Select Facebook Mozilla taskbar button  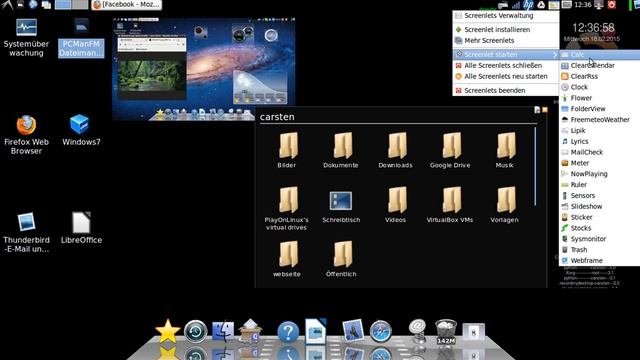pyautogui.click(x=126, y=5)
